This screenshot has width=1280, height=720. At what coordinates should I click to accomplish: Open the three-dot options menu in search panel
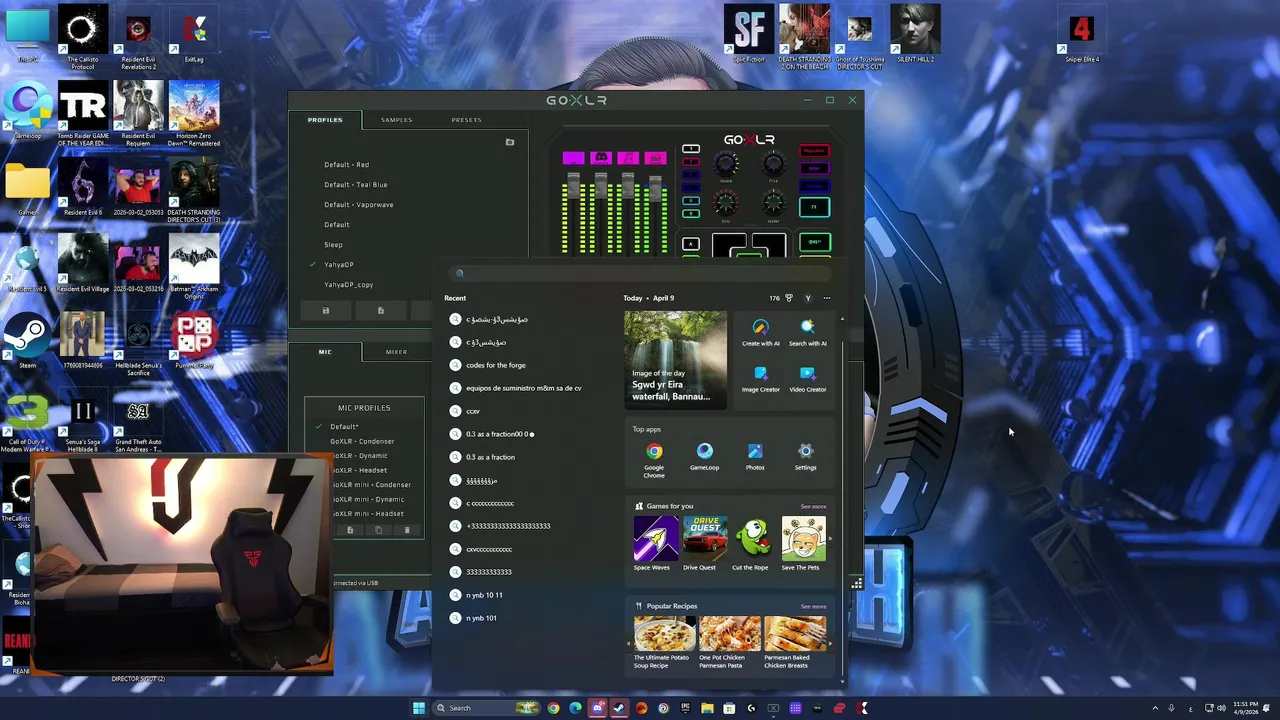click(x=826, y=298)
